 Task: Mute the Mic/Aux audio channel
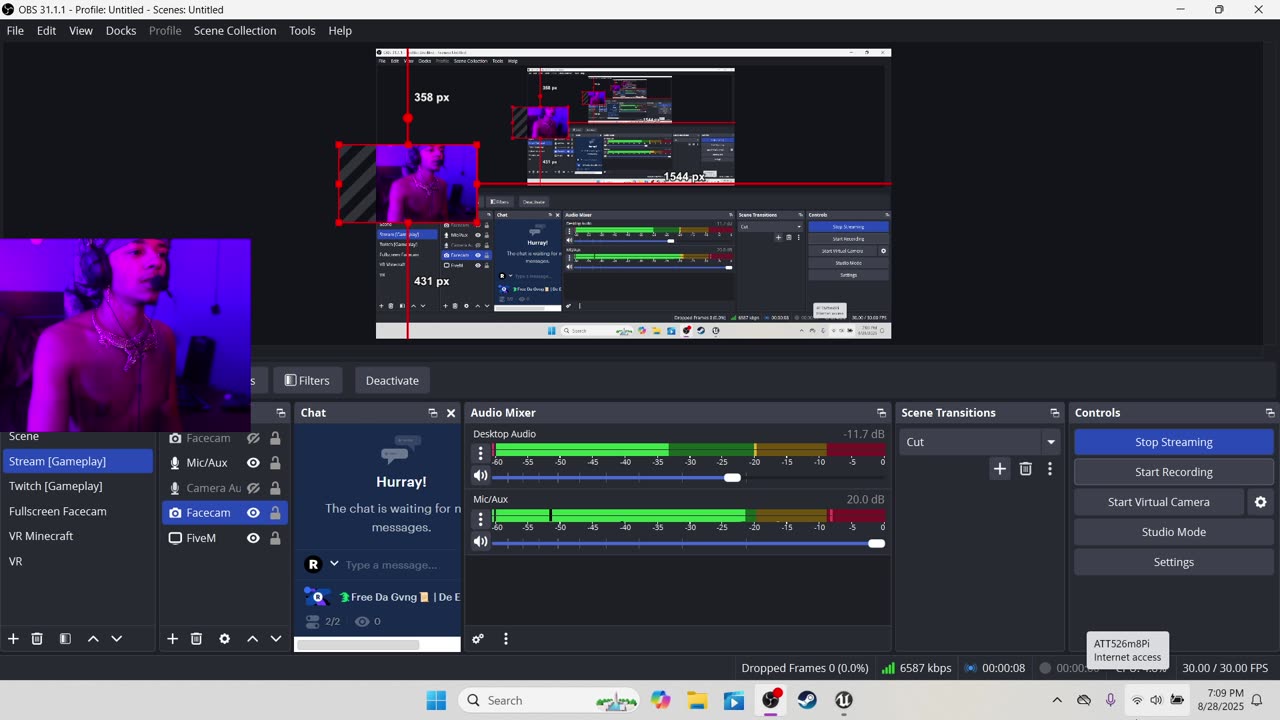[481, 542]
